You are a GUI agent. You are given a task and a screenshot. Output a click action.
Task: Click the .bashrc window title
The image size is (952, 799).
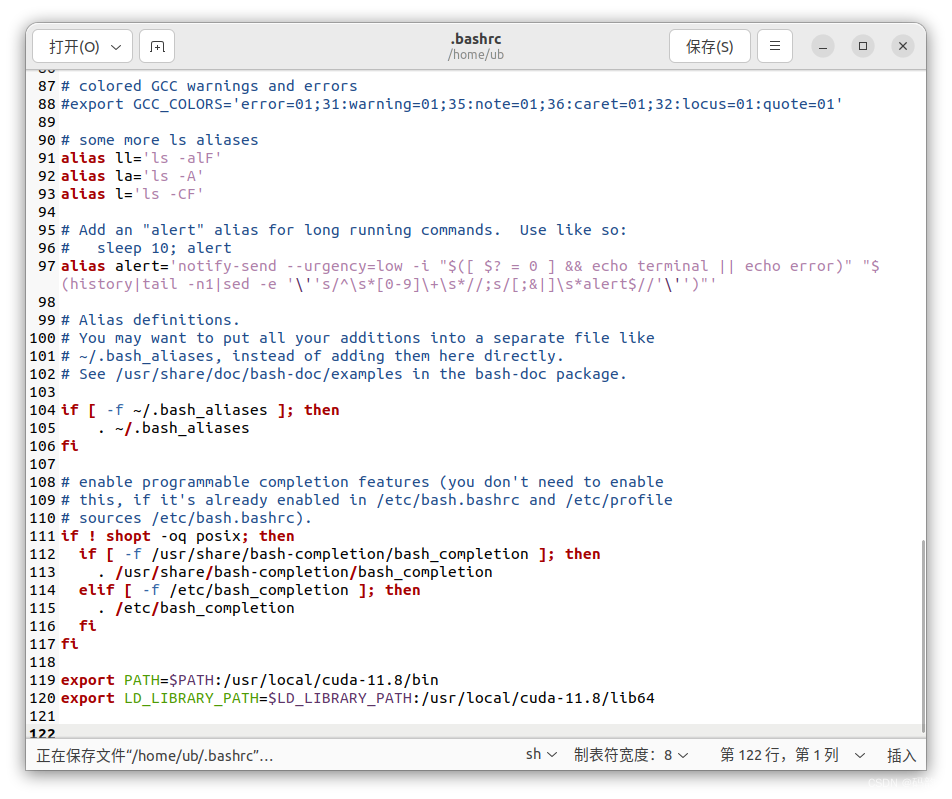tap(476, 39)
